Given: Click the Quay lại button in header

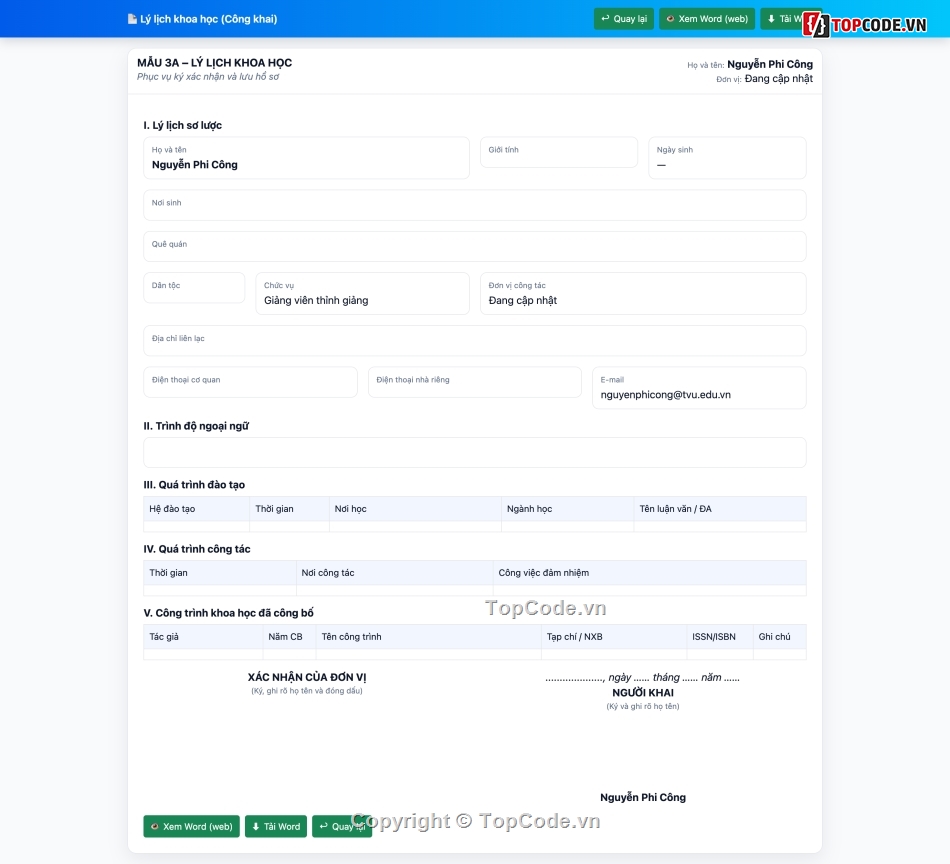Looking at the screenshot, I should [623, 19].
